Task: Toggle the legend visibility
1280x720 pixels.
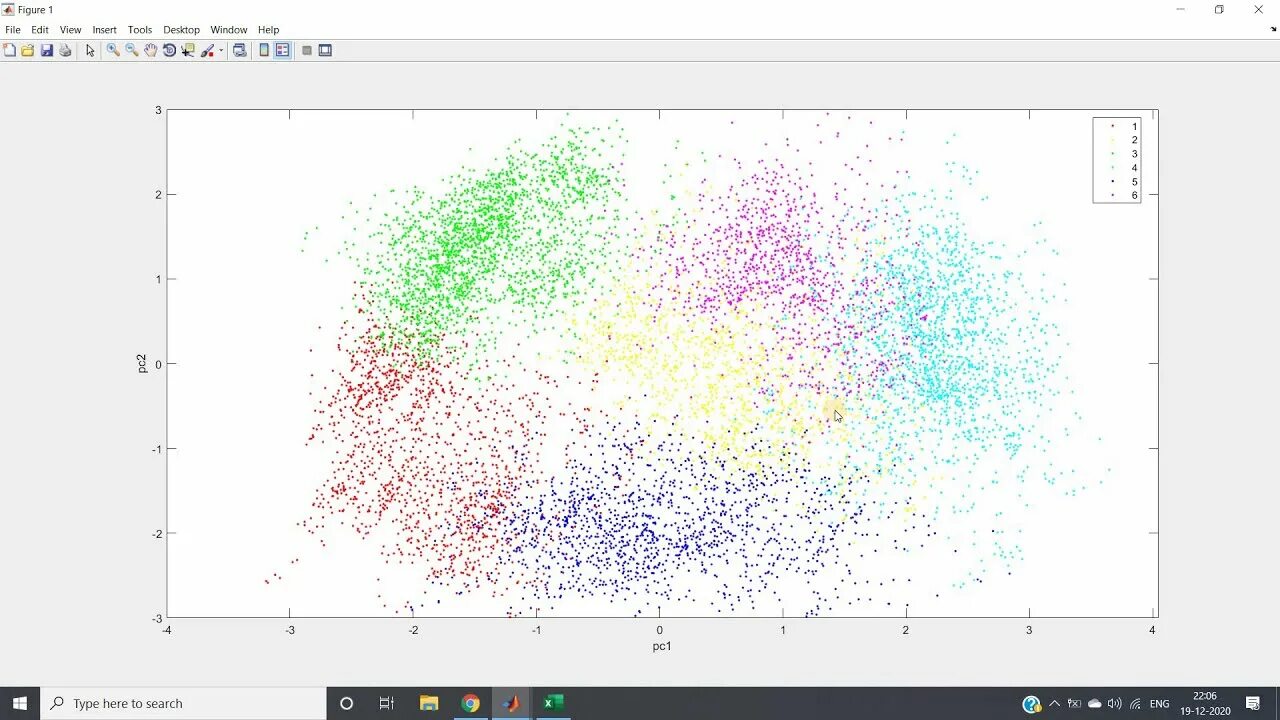Action: [282, 50]
